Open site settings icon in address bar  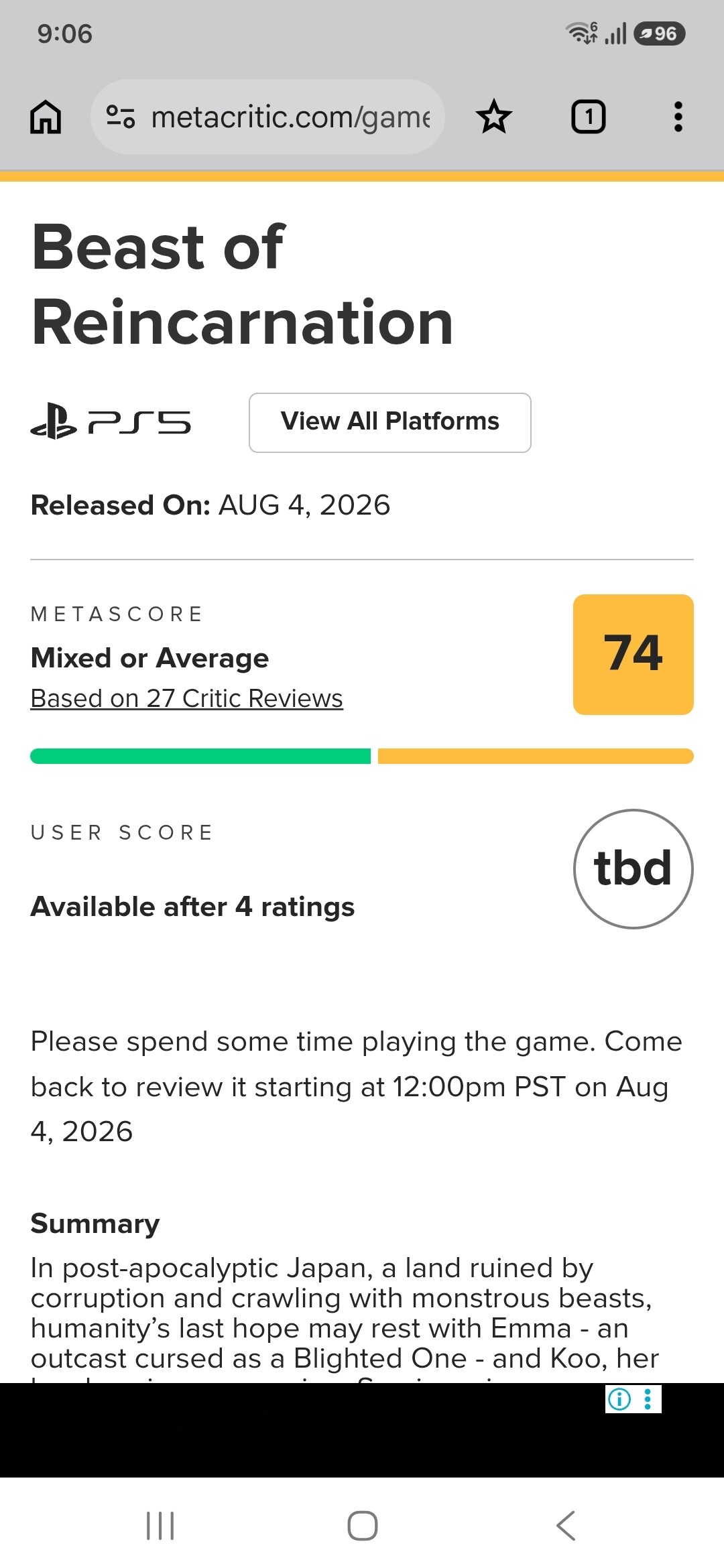pos(121,117)
